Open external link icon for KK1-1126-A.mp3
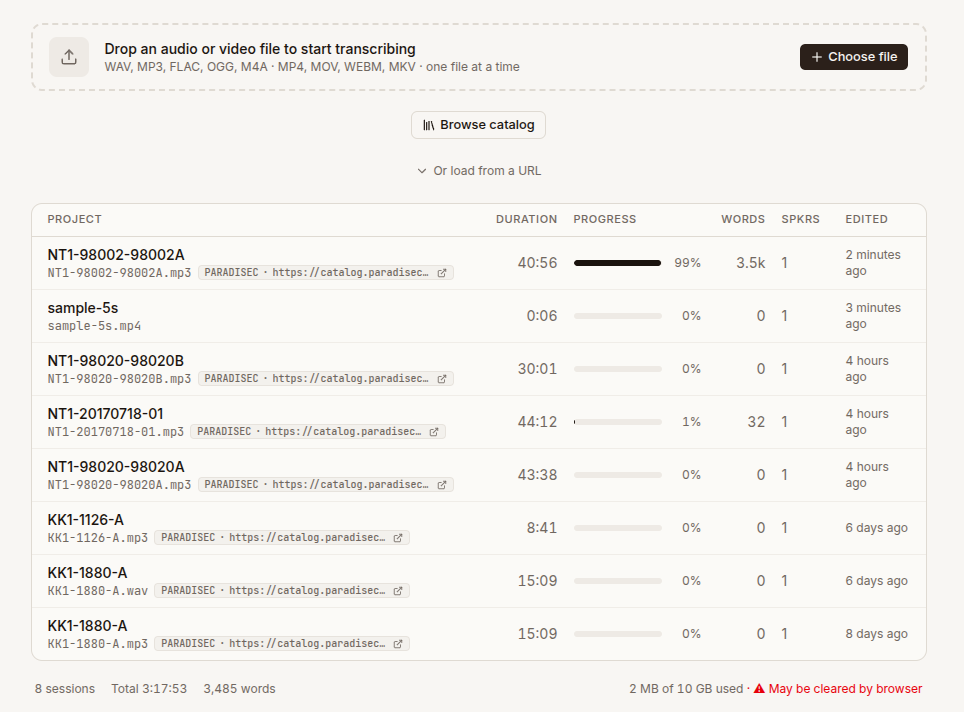 (x=398, y=538)
